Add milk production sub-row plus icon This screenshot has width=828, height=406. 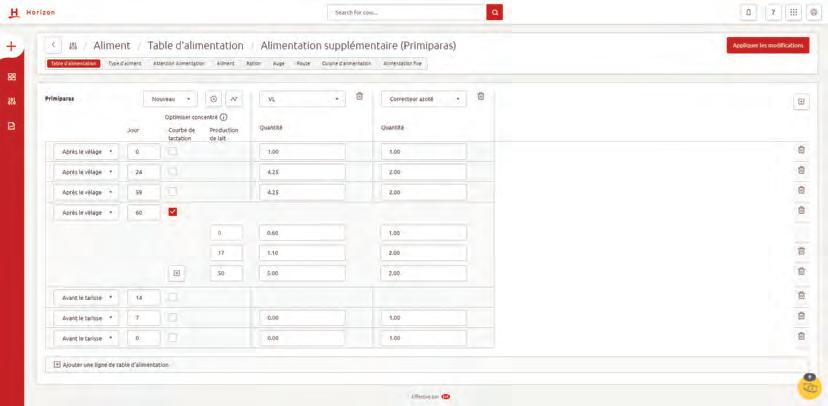177,273
